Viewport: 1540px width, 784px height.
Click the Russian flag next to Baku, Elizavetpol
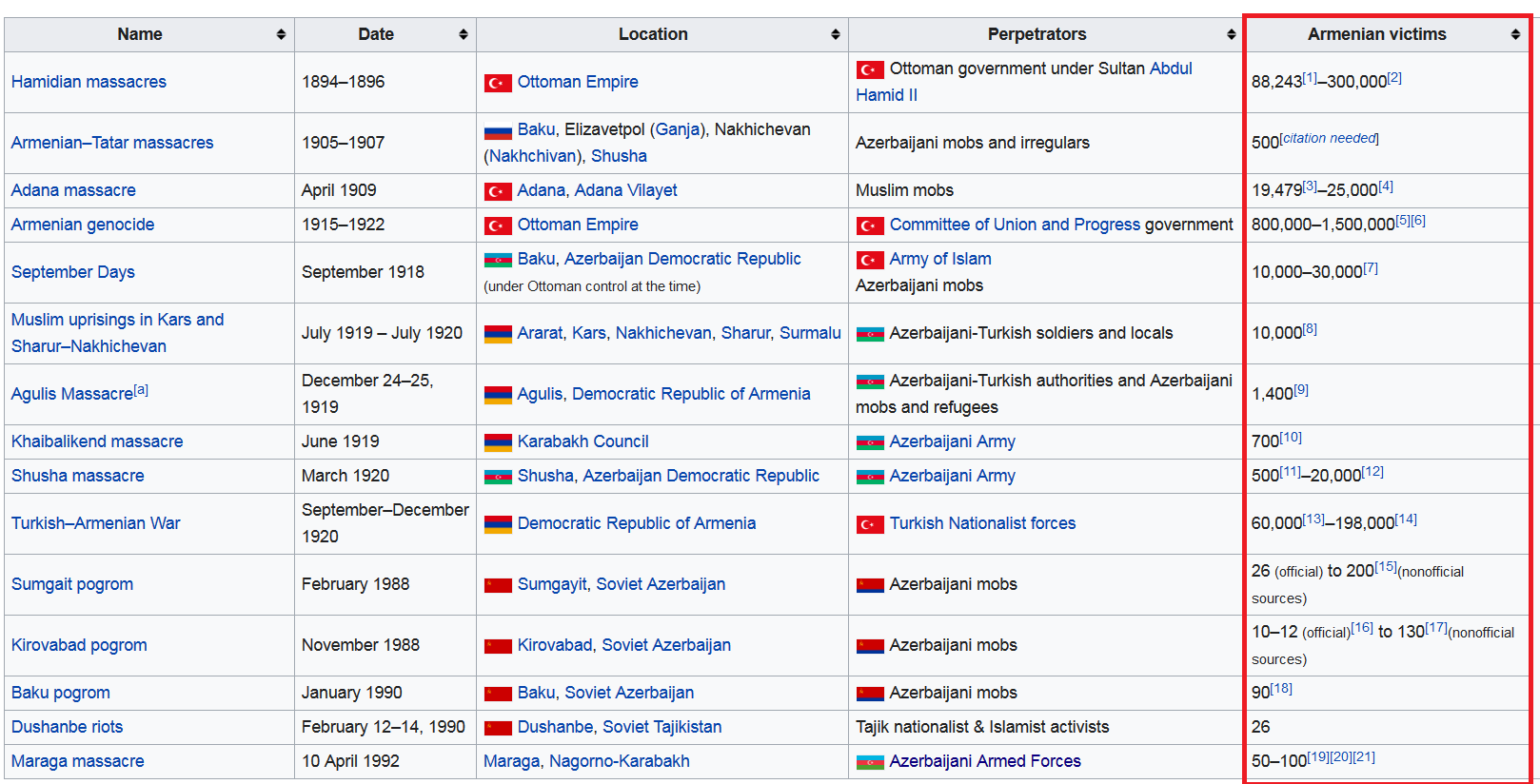point(498,130)
